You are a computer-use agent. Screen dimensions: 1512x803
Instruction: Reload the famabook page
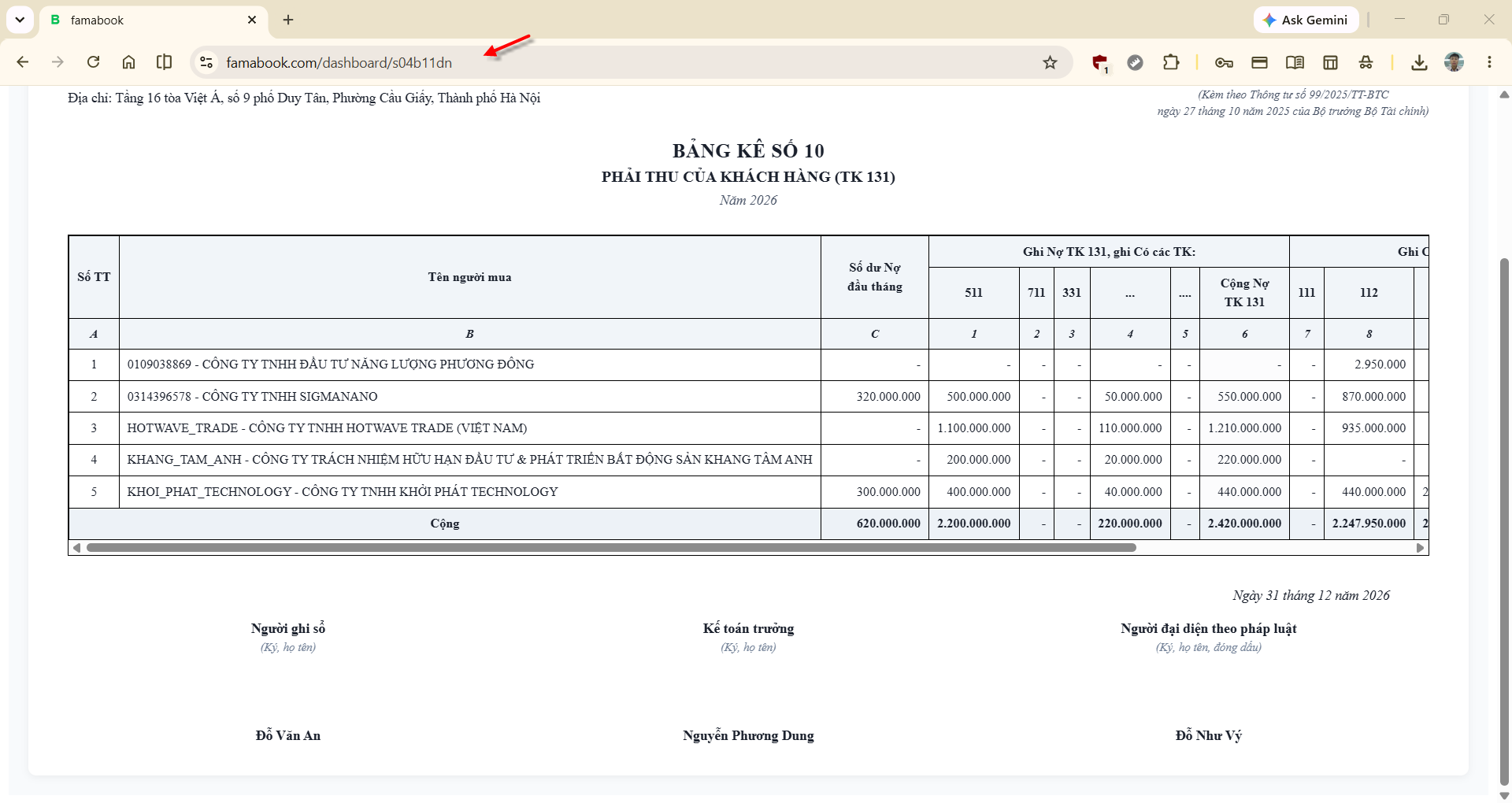point(93,62)
